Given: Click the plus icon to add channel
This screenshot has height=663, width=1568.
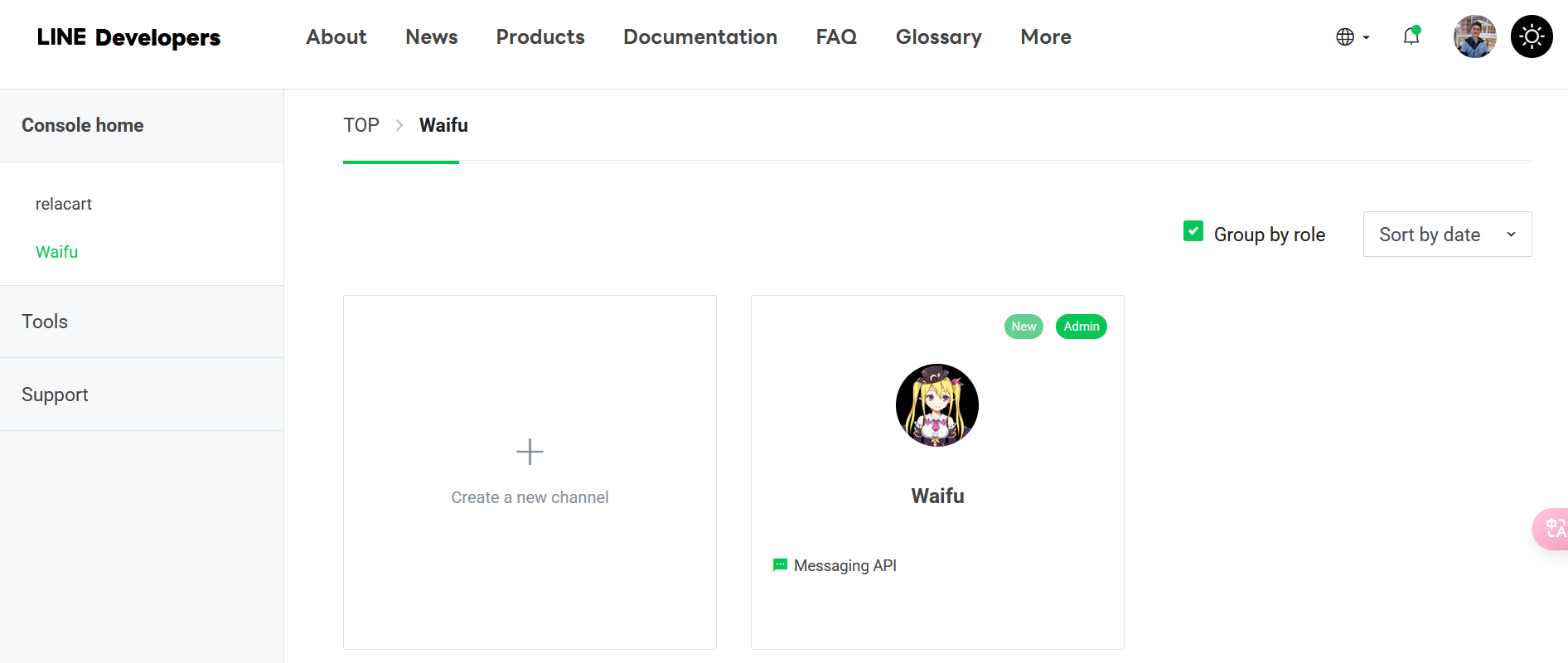Looking at the screenshot, I should tap(530, 452).
